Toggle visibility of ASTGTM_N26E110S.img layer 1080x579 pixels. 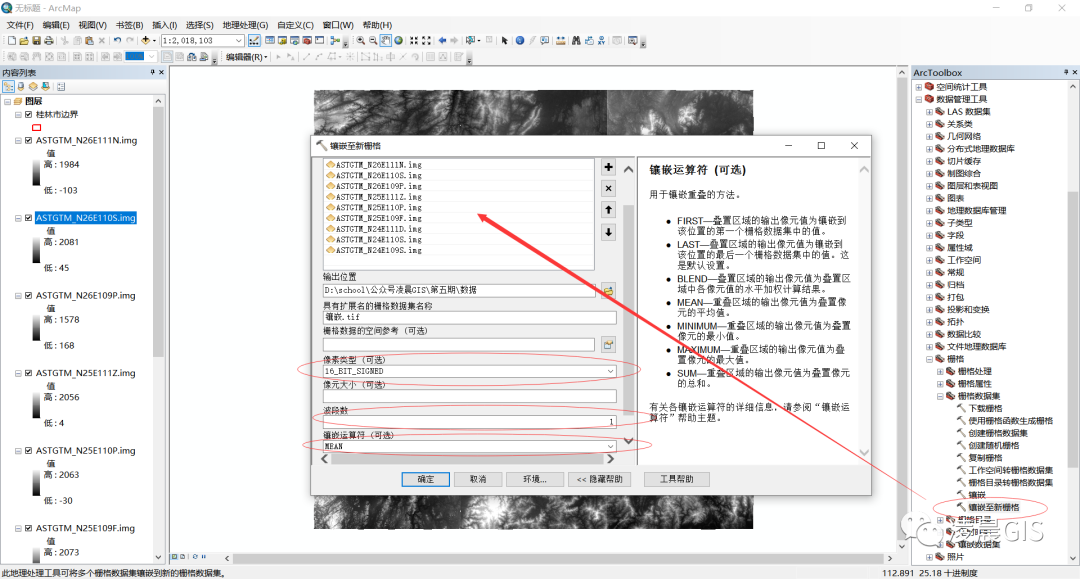click(28, 218)
